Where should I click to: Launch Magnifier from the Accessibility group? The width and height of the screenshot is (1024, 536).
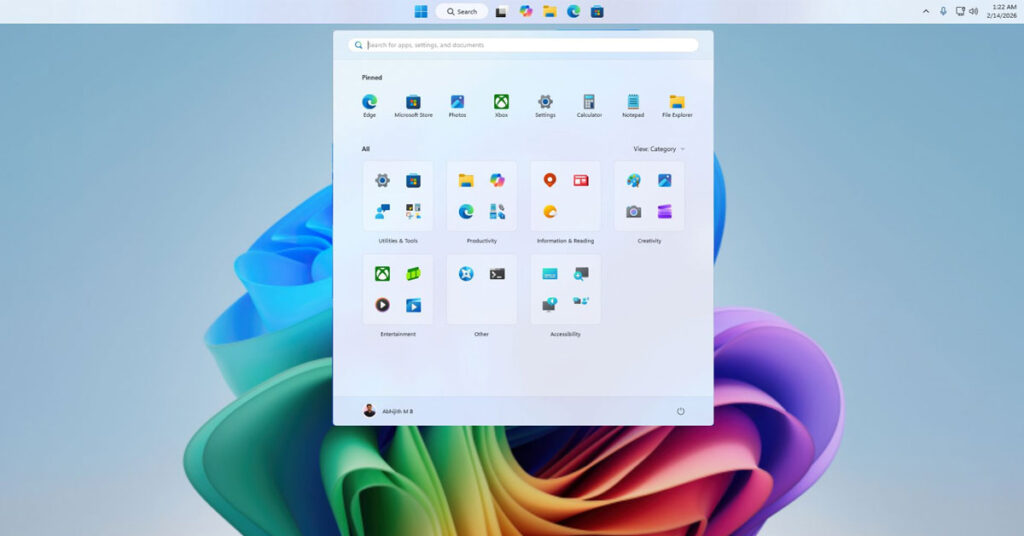581,274
